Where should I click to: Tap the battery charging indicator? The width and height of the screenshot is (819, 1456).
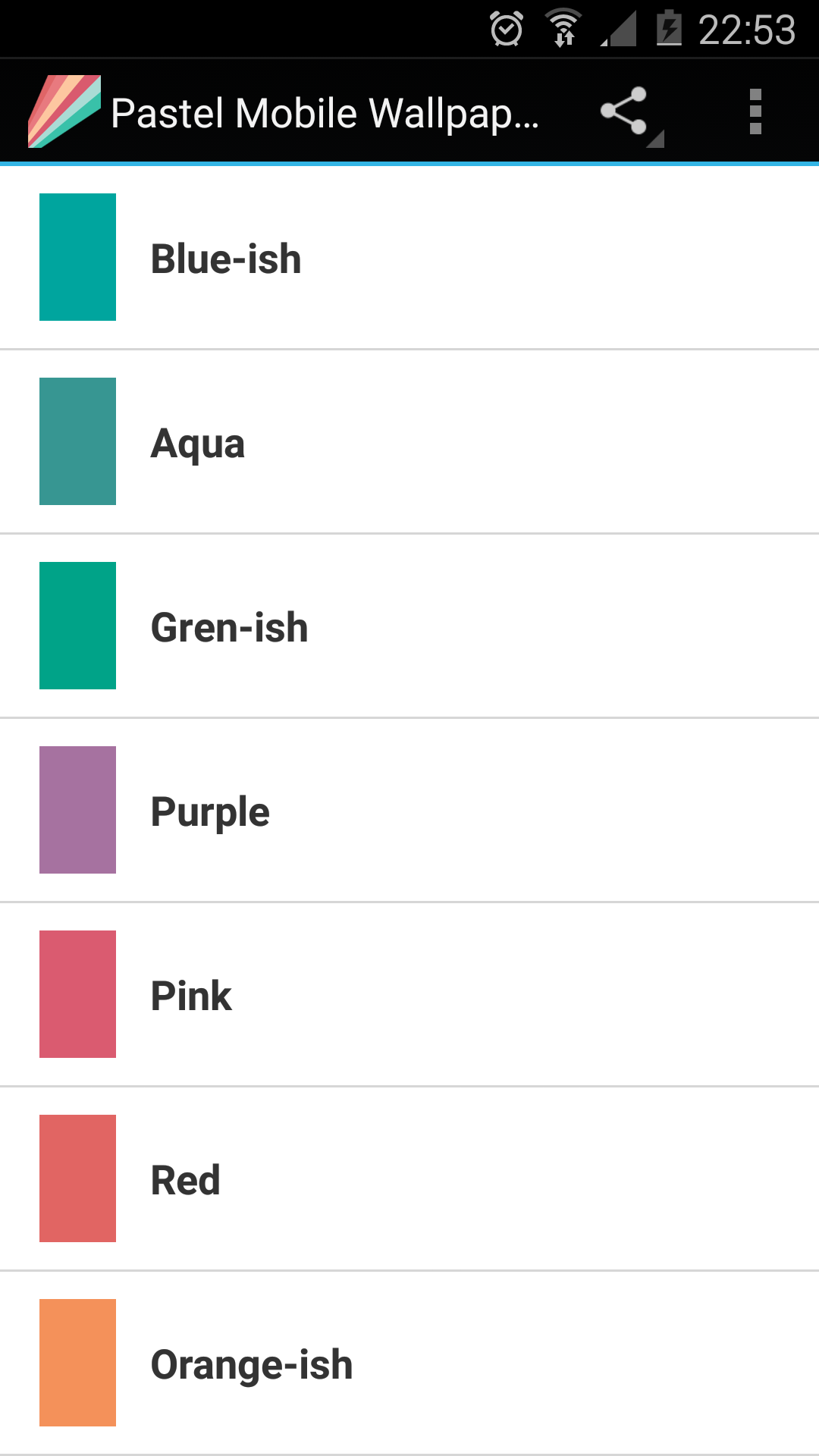coord(670,28)
